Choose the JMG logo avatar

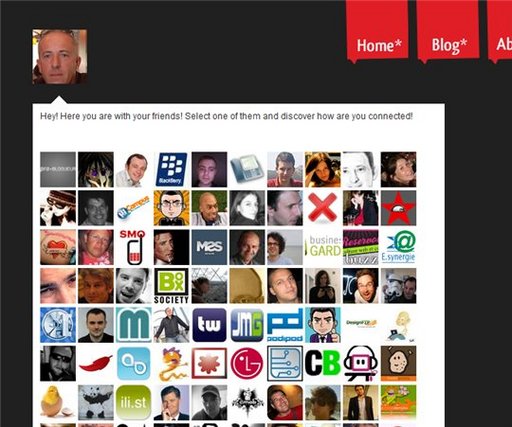(x=247, y=325)
